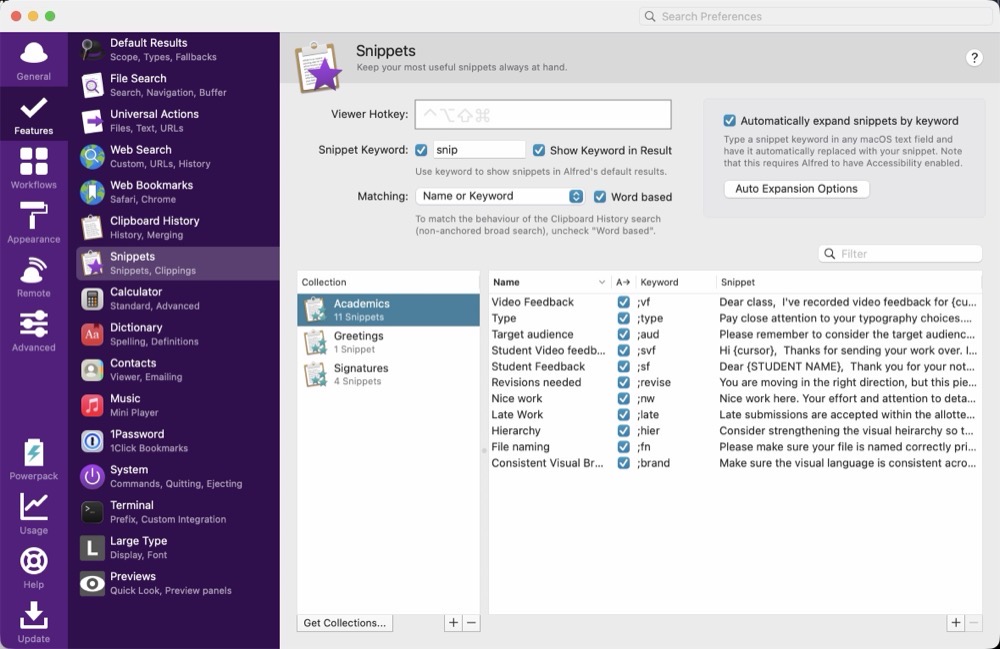Viewport: 1000px width, 649px height.
Task: Select the Student Feedback snippet row
Action: point(735,367)
